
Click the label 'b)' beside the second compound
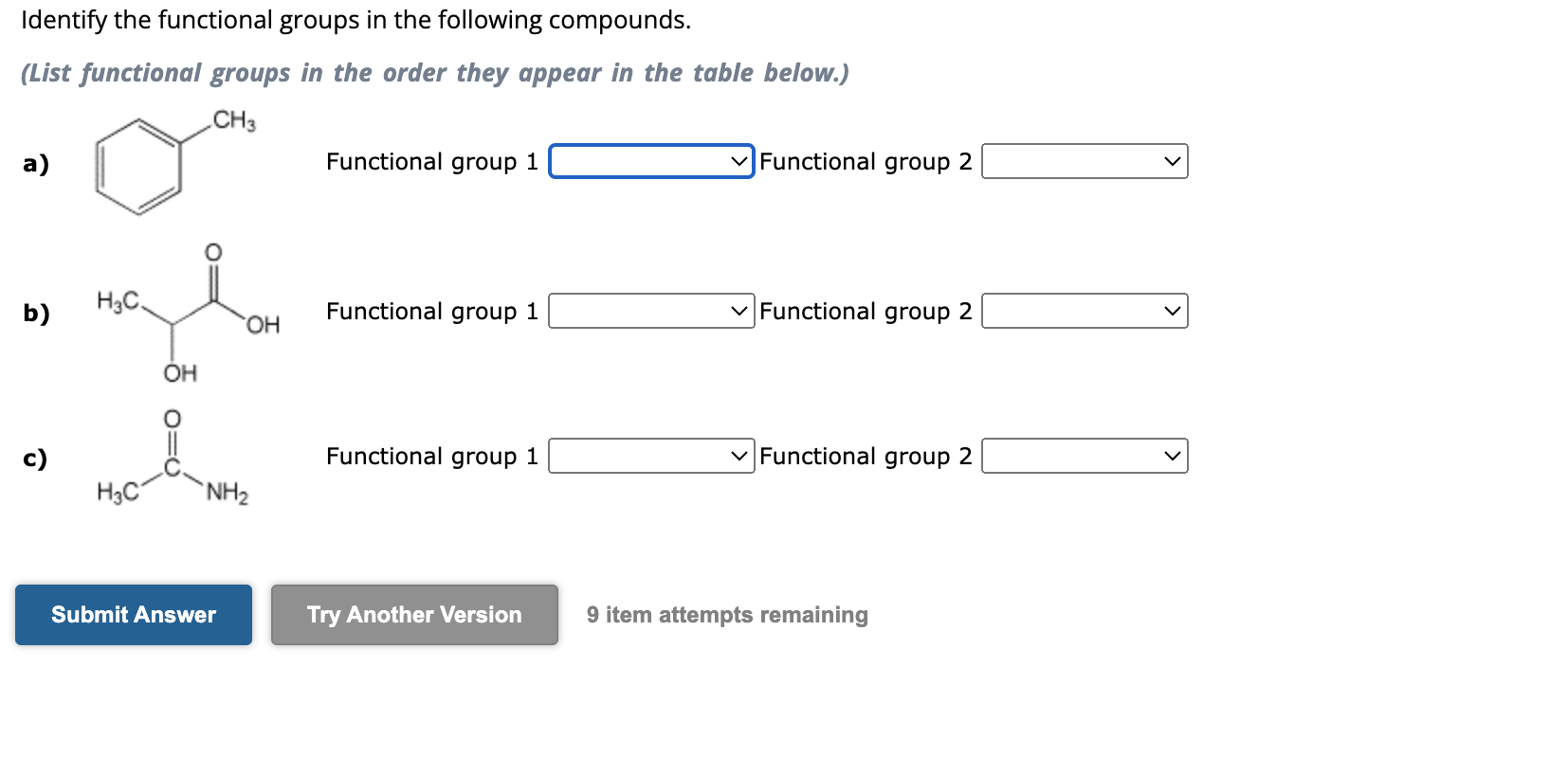[x=35, y=314]
